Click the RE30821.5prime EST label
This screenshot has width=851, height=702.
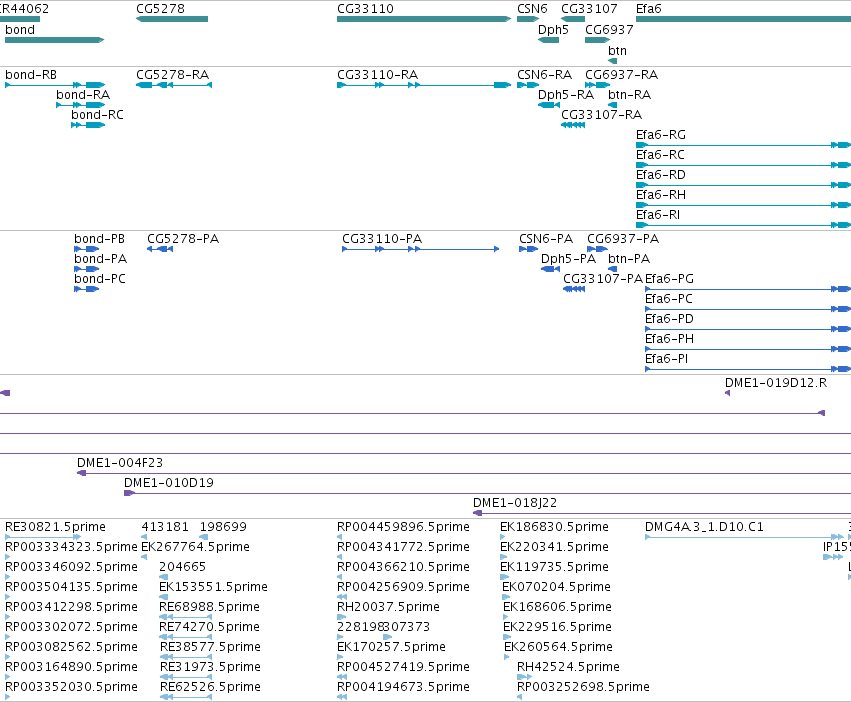tap(55, 527)
